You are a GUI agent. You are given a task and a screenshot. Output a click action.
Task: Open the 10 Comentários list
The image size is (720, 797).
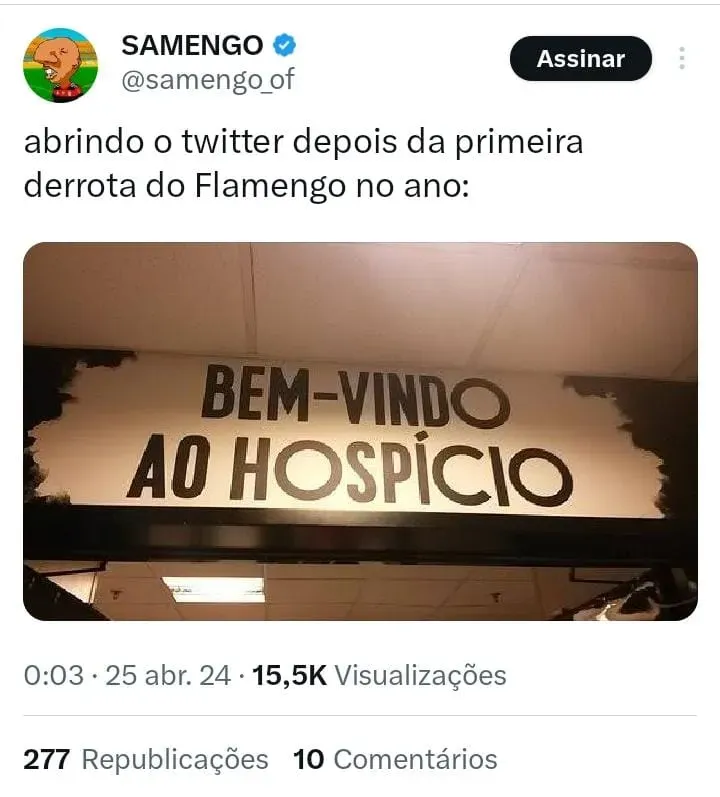pyautogui.click(x=395, y=759)
